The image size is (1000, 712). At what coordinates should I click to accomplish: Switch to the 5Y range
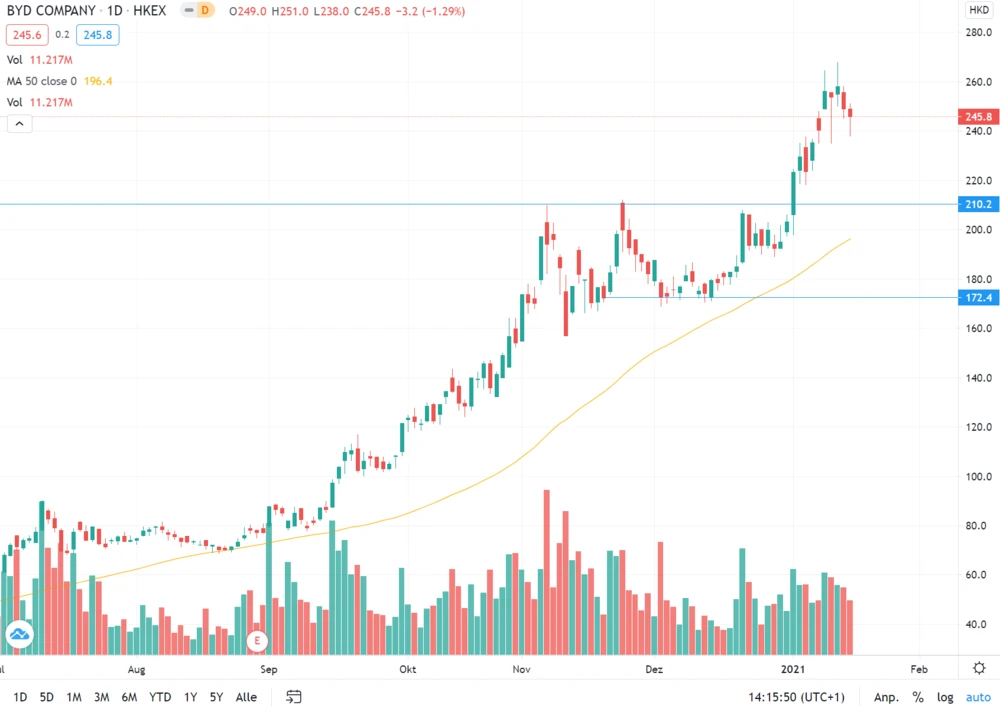pos(216,697)
